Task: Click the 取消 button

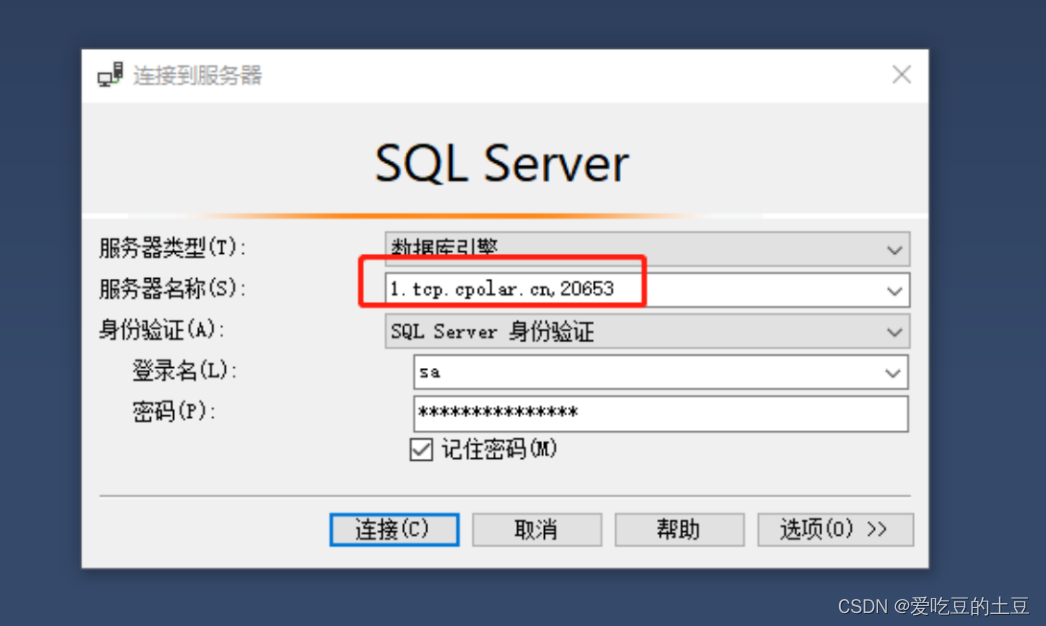Action: tap(537, 529)
